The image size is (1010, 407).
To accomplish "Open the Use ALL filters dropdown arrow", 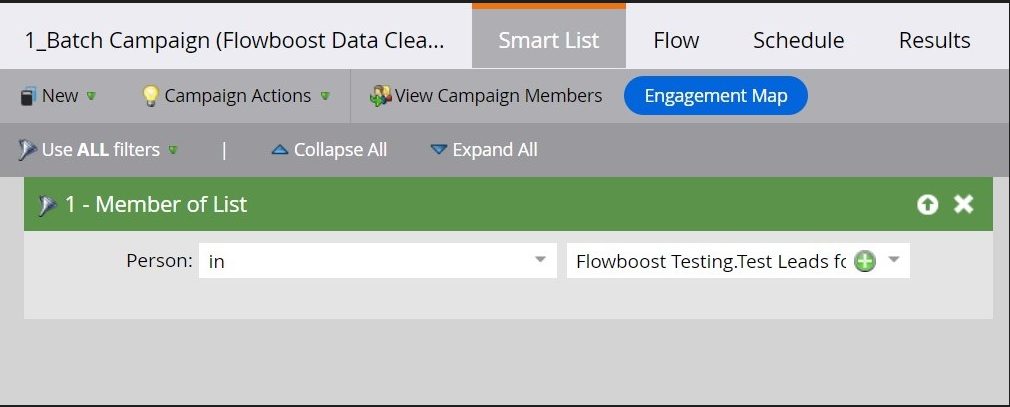I will (173, 150).
